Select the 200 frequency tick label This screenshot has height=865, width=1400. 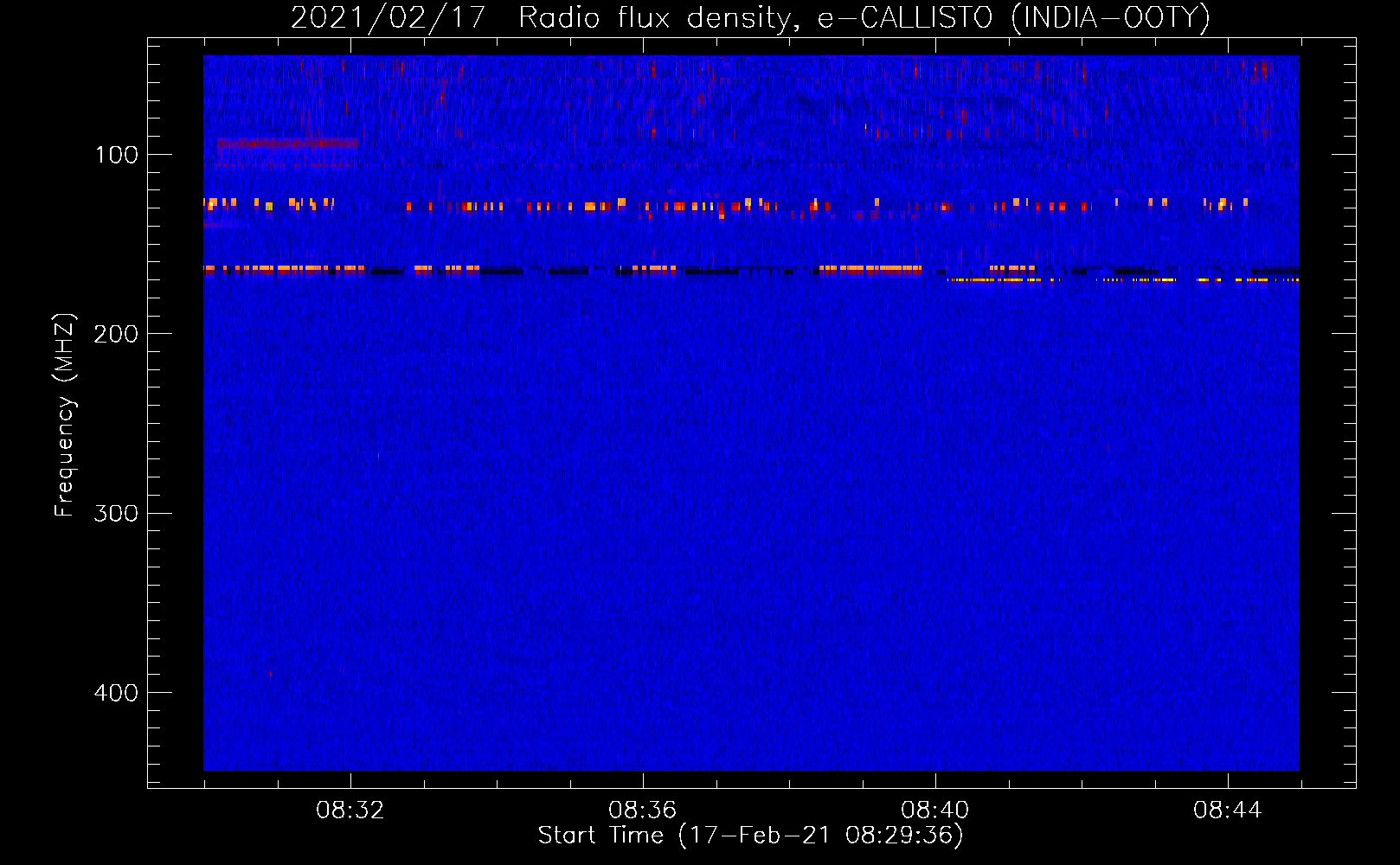116,334
